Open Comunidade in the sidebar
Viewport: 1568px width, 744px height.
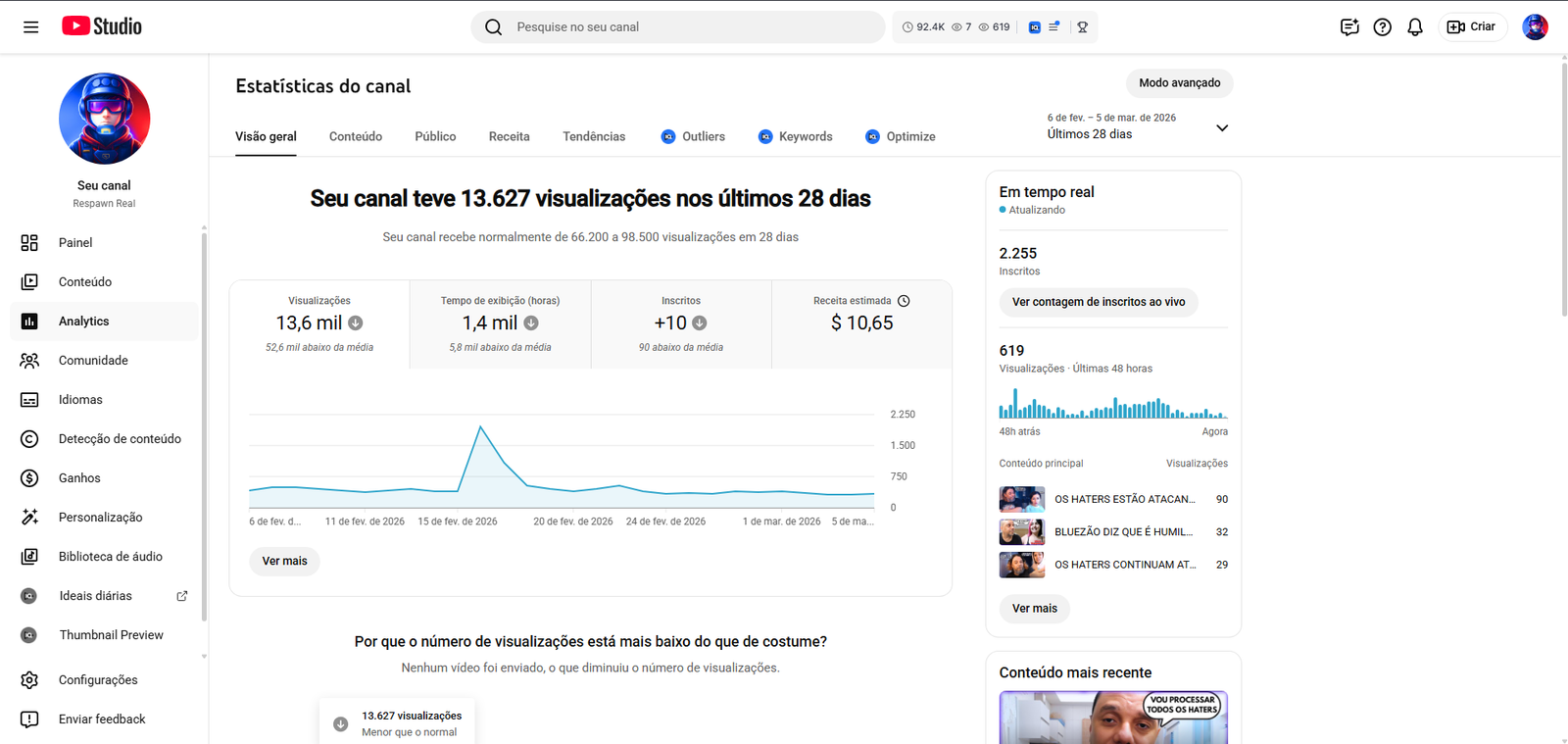point(105,361)
